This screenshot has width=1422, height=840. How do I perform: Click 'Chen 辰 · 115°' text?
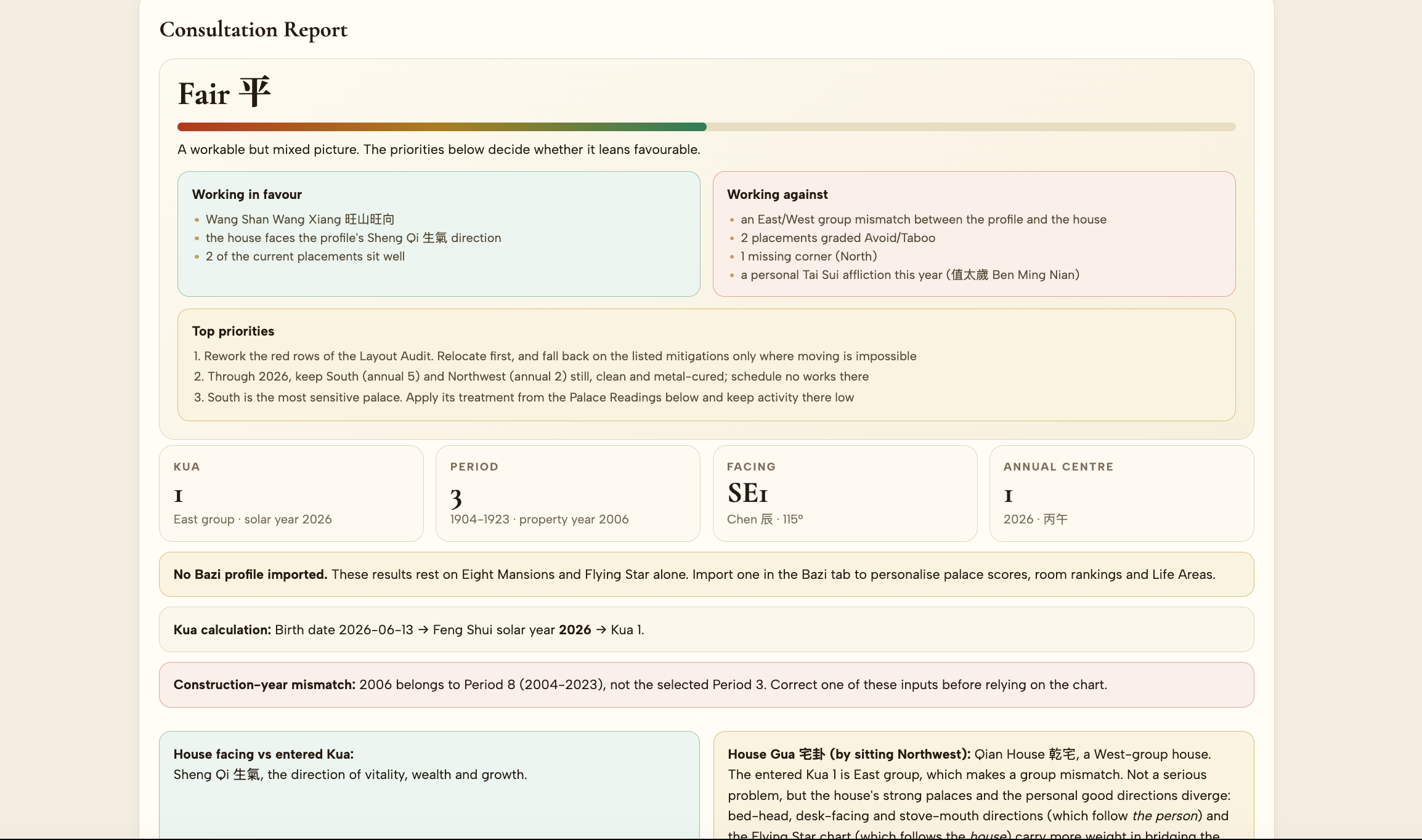[x=765, y=519]
